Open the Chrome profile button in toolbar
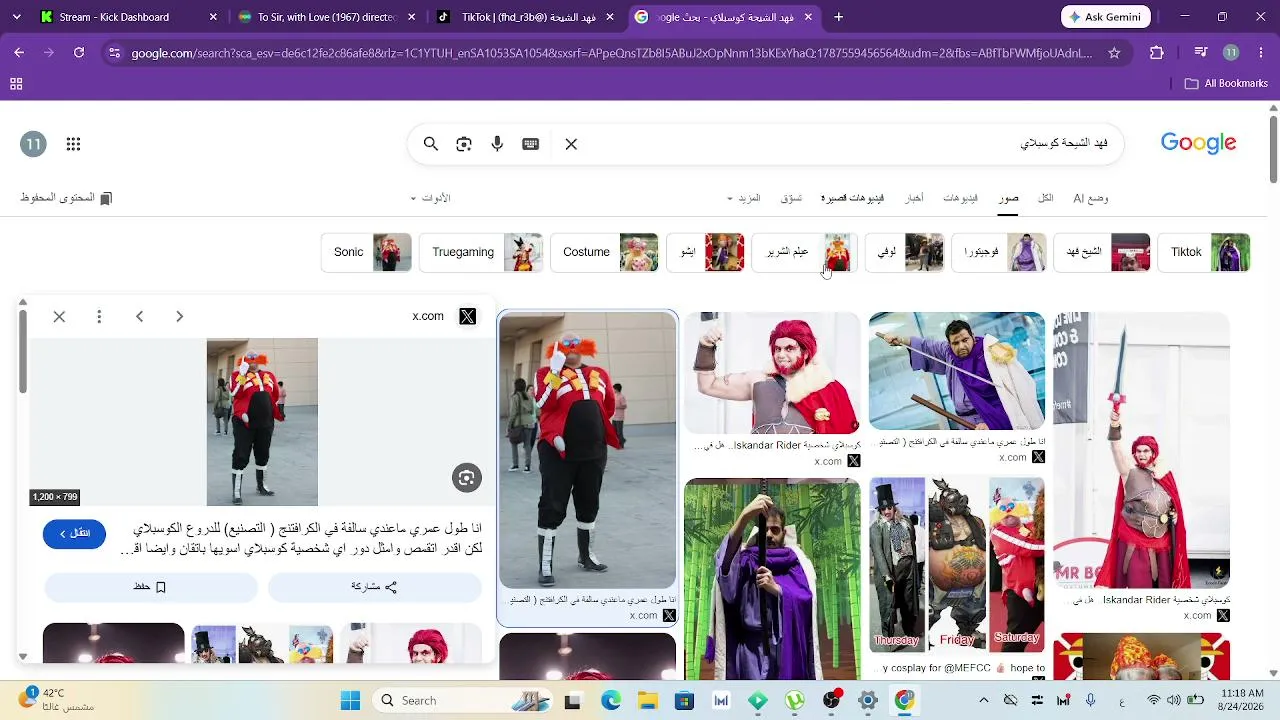1280x720 pixels. pyautogui.click(x=1231, y=53)
